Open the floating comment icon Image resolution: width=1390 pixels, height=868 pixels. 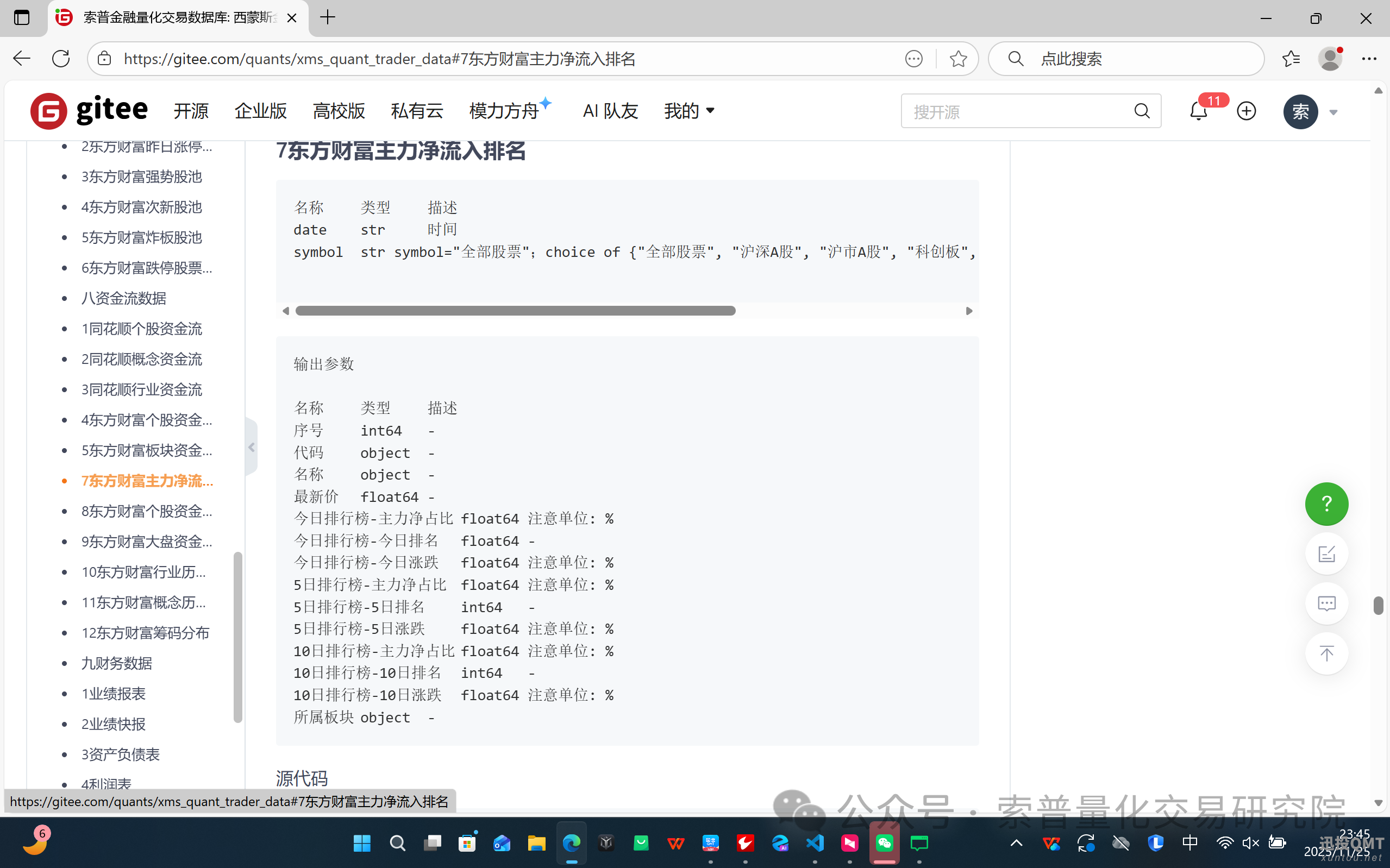(1326, 603)
